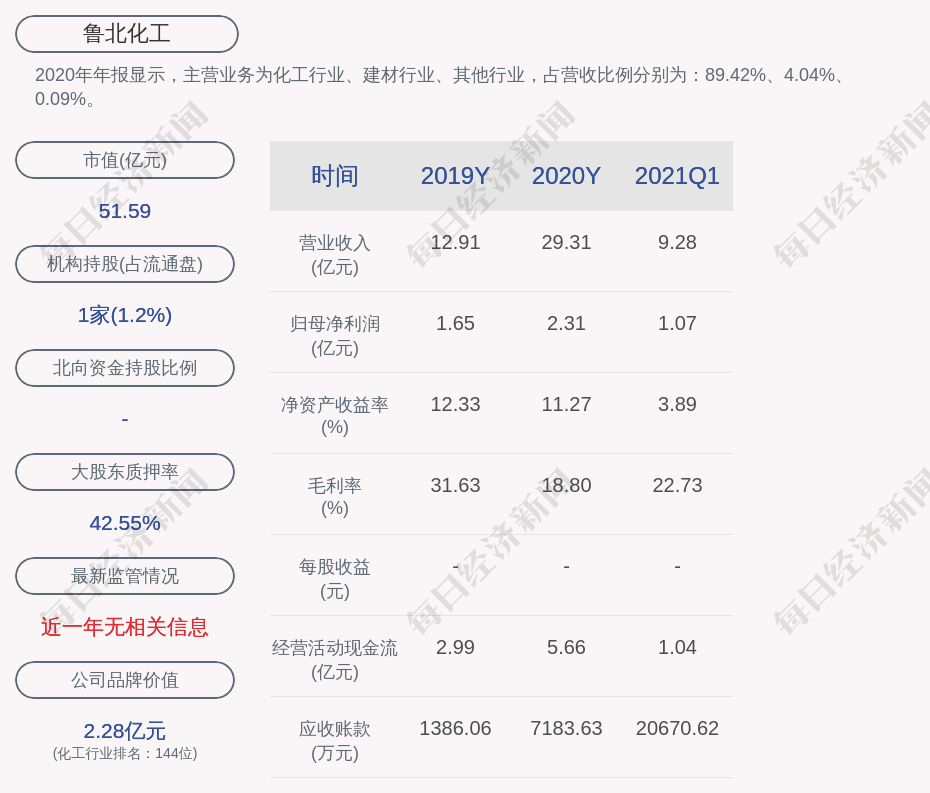Viewport: 930px width, 793px height.
Task: Click the note (化工行业排名：144位)
Action: (125, 753)
